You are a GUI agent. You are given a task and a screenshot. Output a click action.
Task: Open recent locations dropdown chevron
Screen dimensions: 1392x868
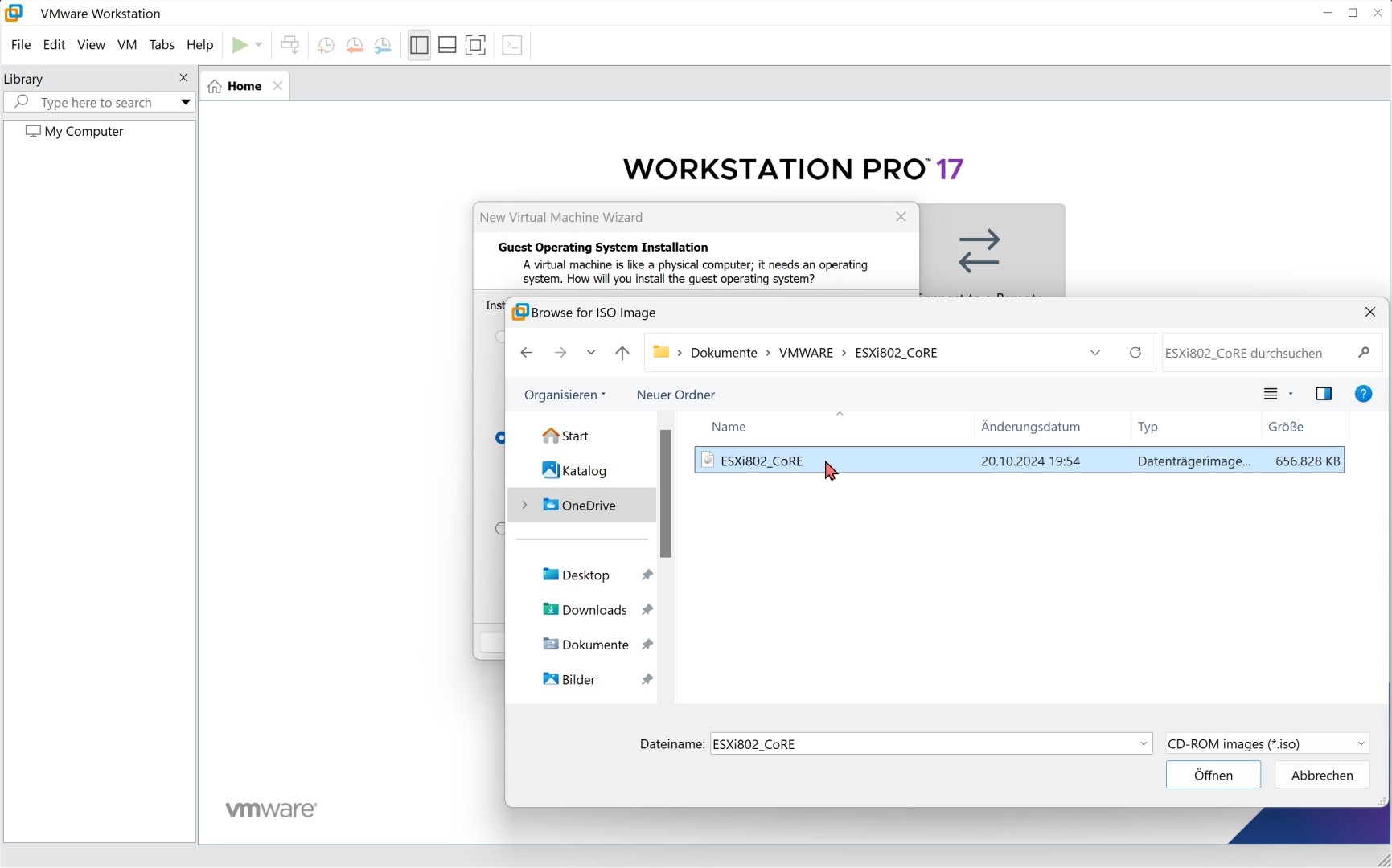coord(591,353)
